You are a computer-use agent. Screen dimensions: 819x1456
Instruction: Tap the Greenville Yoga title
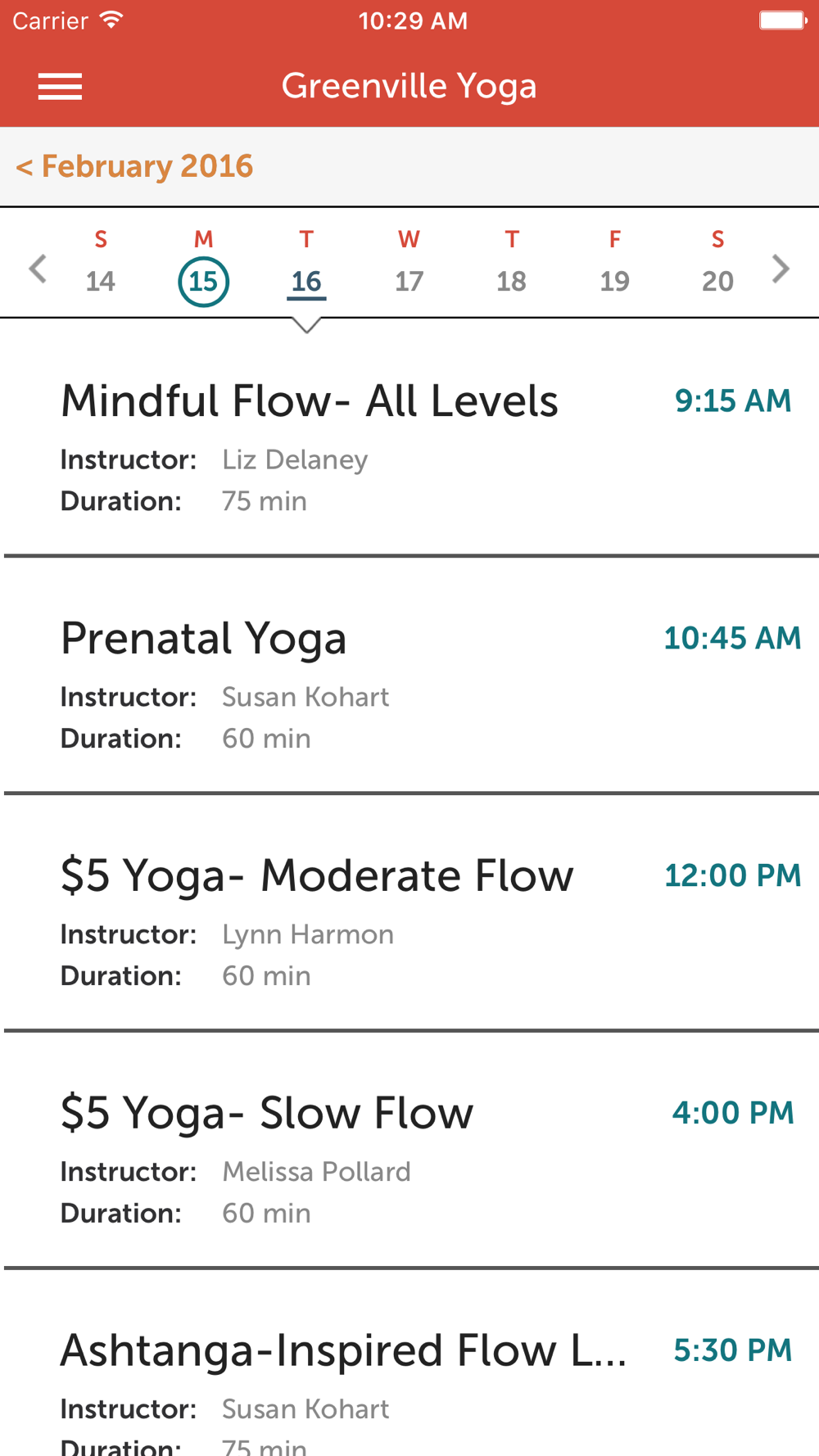tap(409, 87)
